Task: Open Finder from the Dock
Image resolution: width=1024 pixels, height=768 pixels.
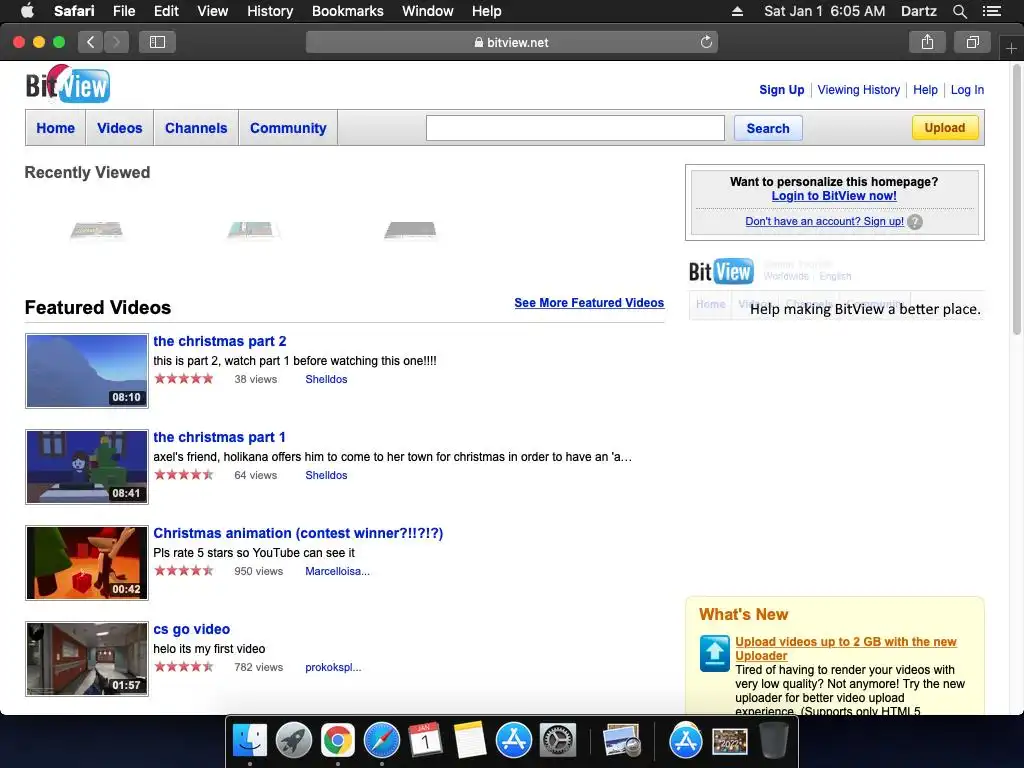Action: (x=250, y=741)
